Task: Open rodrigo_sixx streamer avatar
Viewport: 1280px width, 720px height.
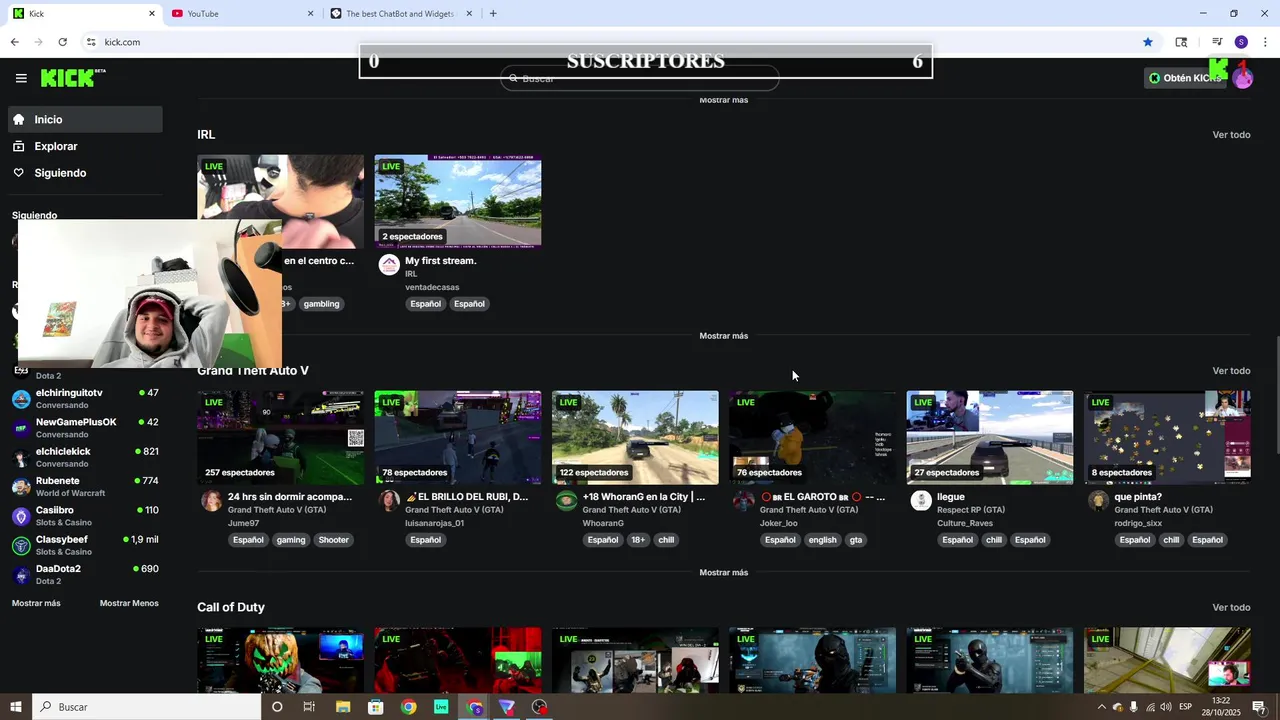Action: coord(1099,501)
